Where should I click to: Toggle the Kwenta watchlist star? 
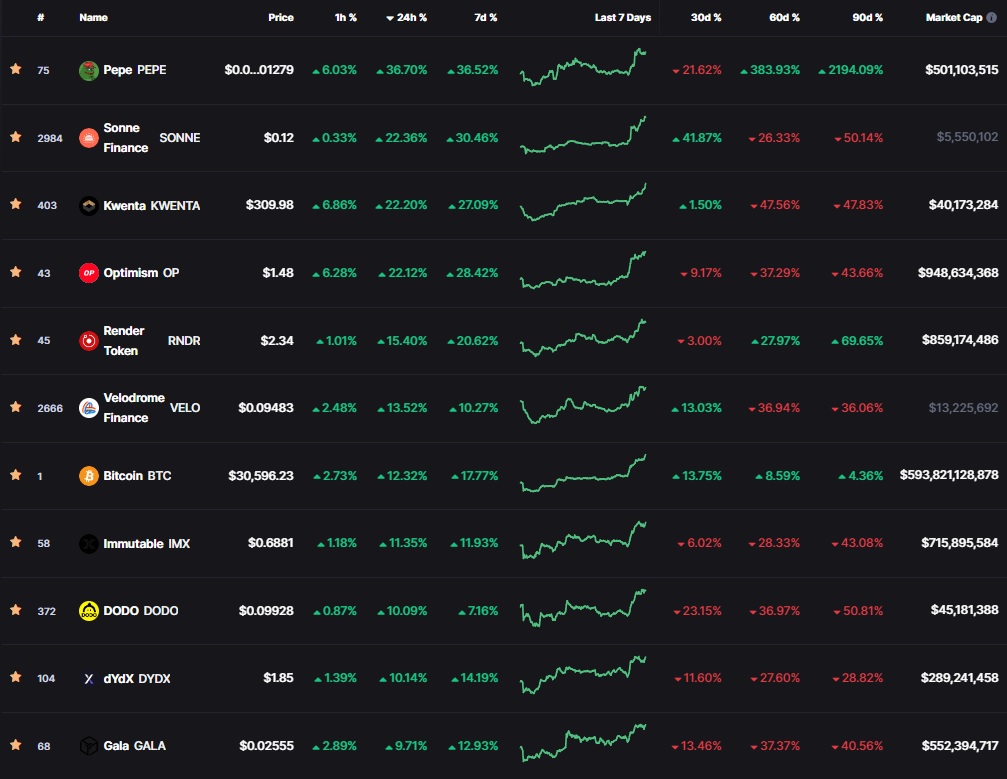[16, 204]
